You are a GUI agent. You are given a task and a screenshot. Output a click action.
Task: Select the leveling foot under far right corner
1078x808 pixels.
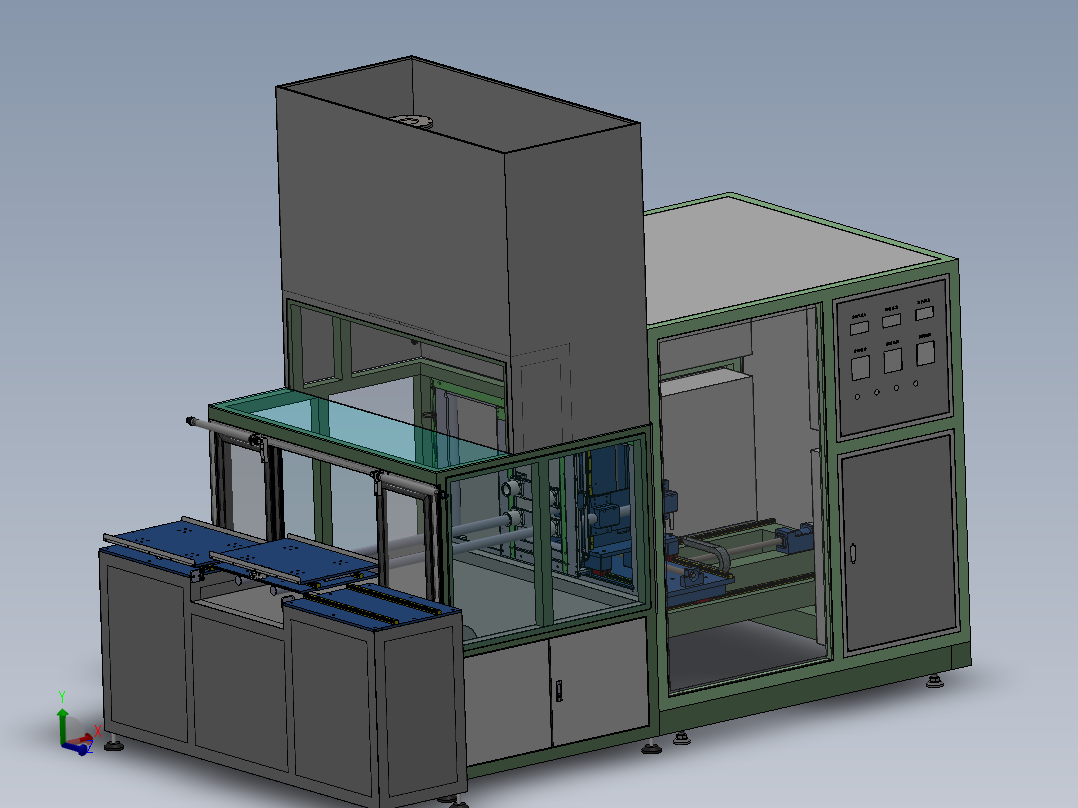tap(934, 682)
